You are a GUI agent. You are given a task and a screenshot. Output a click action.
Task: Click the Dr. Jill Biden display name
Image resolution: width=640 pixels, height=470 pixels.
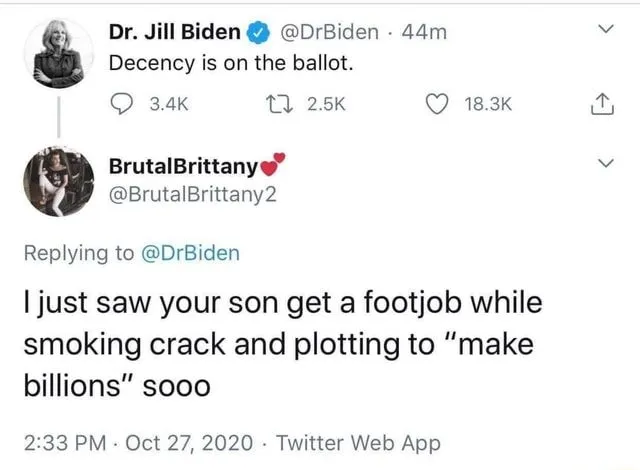[174, 32]
